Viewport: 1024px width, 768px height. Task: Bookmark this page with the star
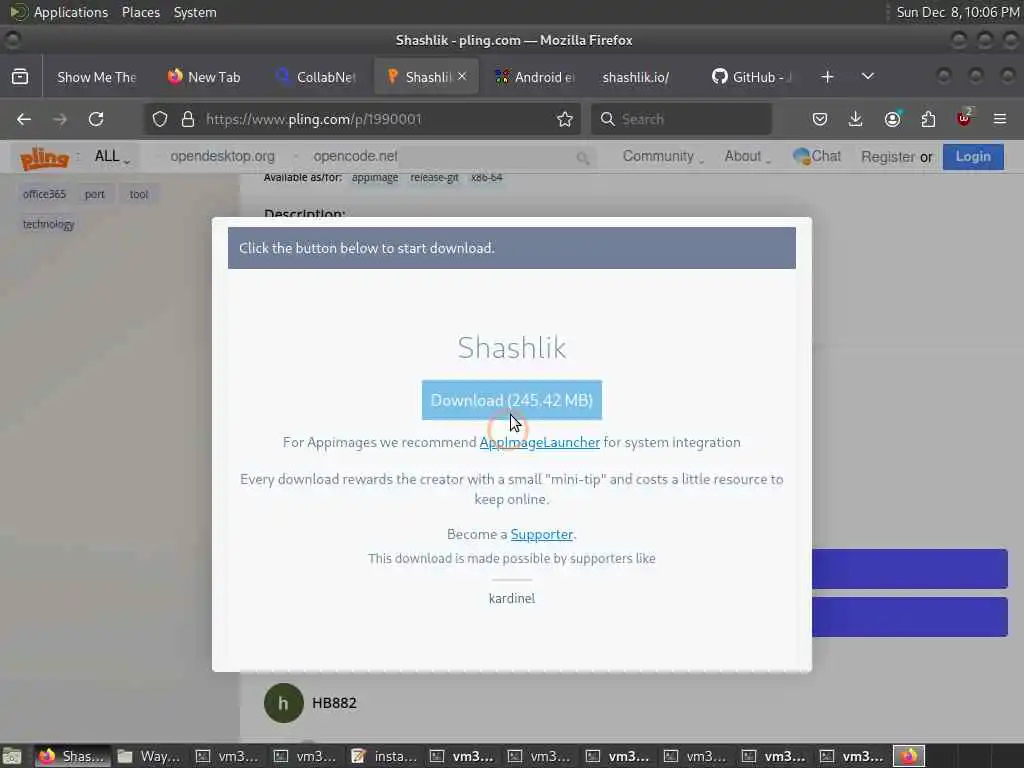coord(565,119)
